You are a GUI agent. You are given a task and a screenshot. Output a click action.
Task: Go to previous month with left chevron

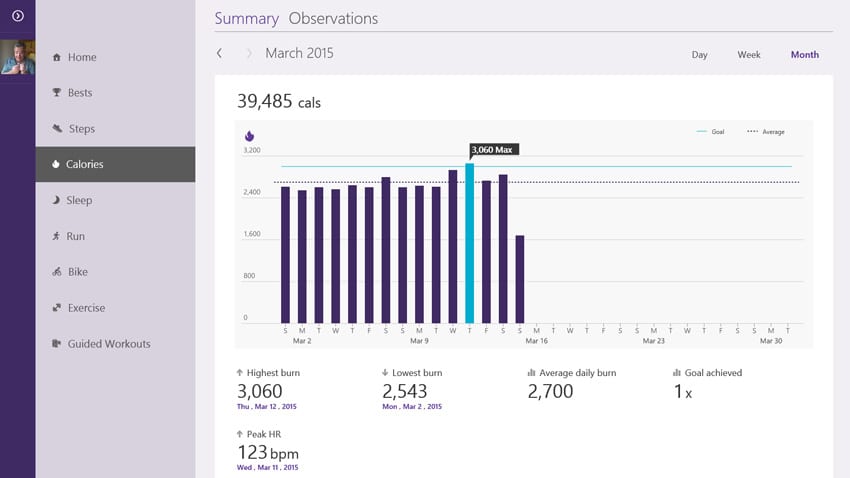pyautogui.click(x=219, y=53)
